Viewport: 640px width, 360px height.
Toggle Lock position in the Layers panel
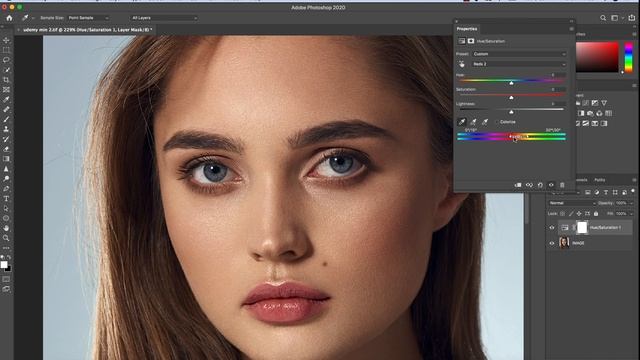[x=579, y=213]
